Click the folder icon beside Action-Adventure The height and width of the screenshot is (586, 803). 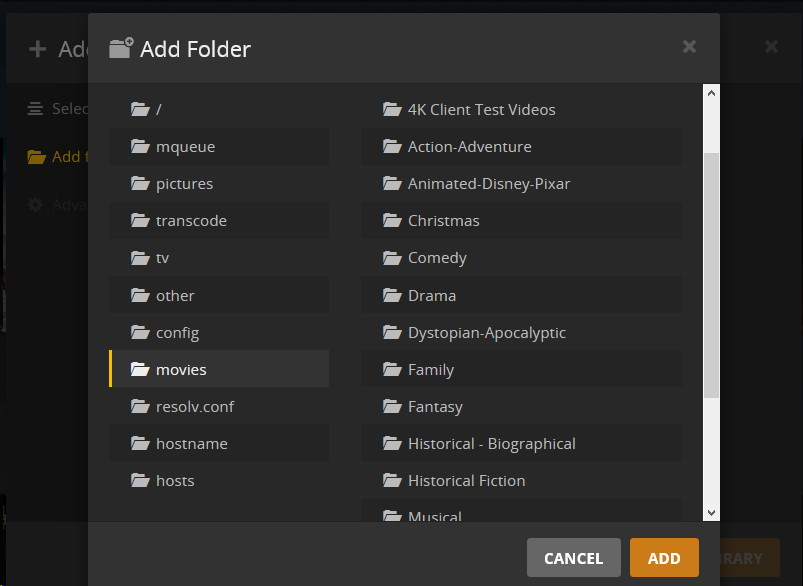click(x=392, y=146)
